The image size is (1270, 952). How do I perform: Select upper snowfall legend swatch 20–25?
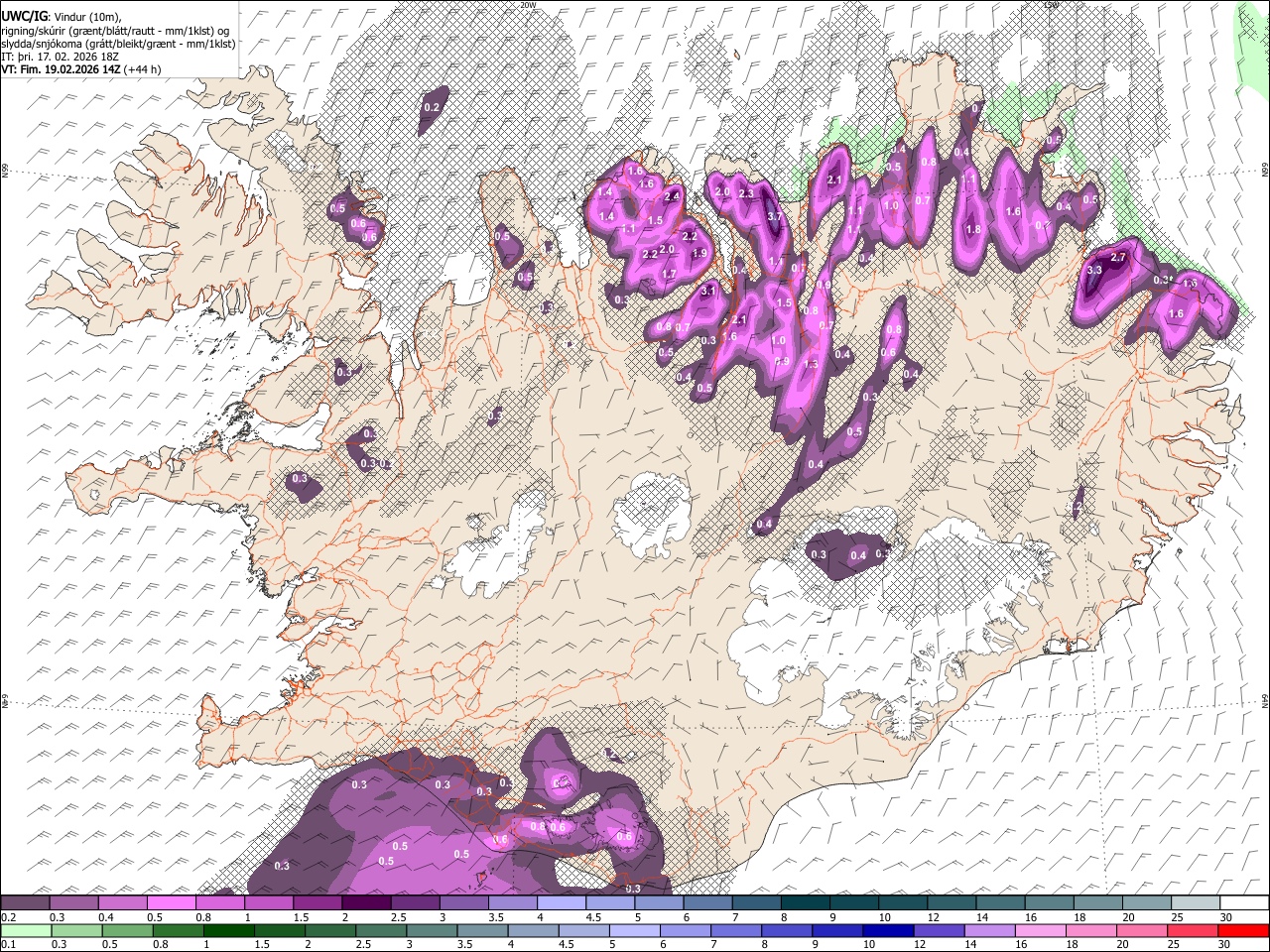pos(1147,903)
